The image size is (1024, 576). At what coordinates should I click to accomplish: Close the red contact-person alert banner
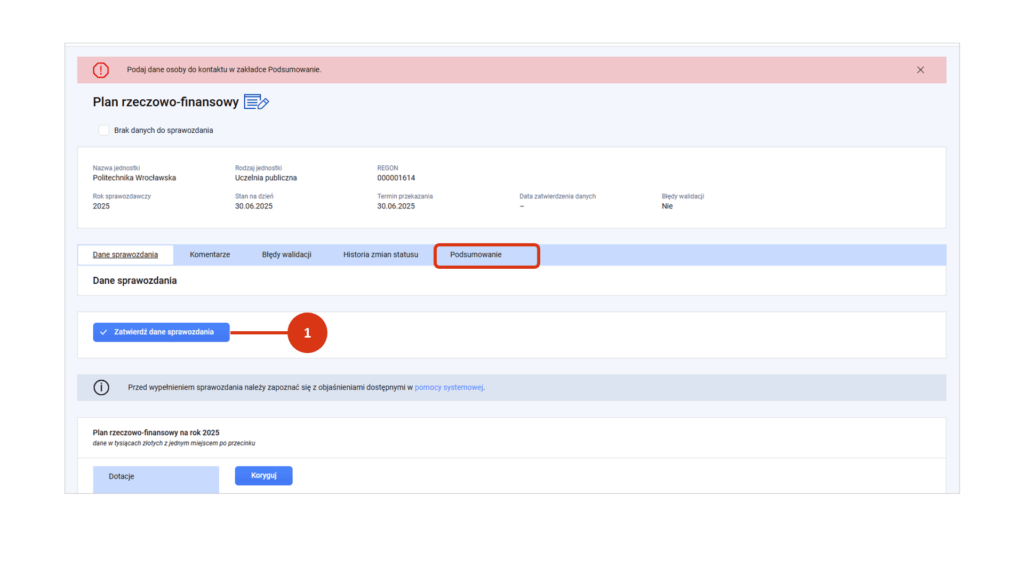pyautogui.click(x=920, y=70)
